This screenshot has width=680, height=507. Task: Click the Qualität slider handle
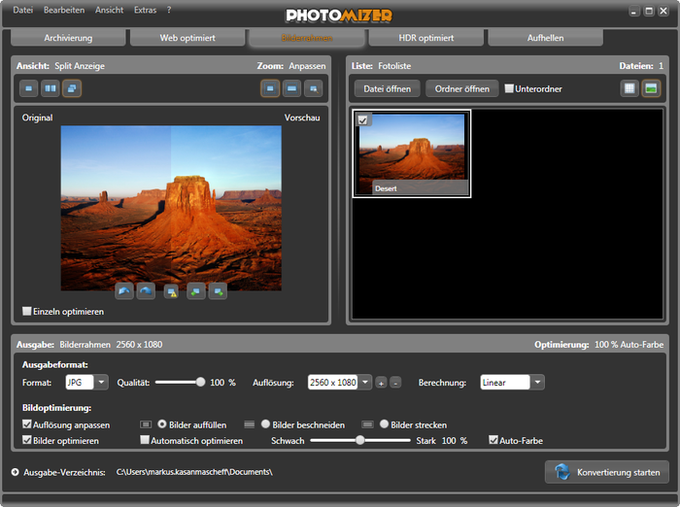pyautogui.click(x=201, y=382)
